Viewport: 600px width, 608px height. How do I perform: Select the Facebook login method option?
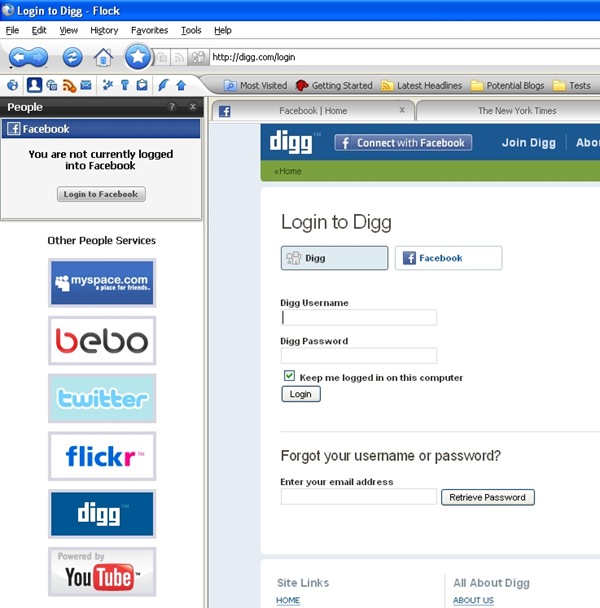448,258
